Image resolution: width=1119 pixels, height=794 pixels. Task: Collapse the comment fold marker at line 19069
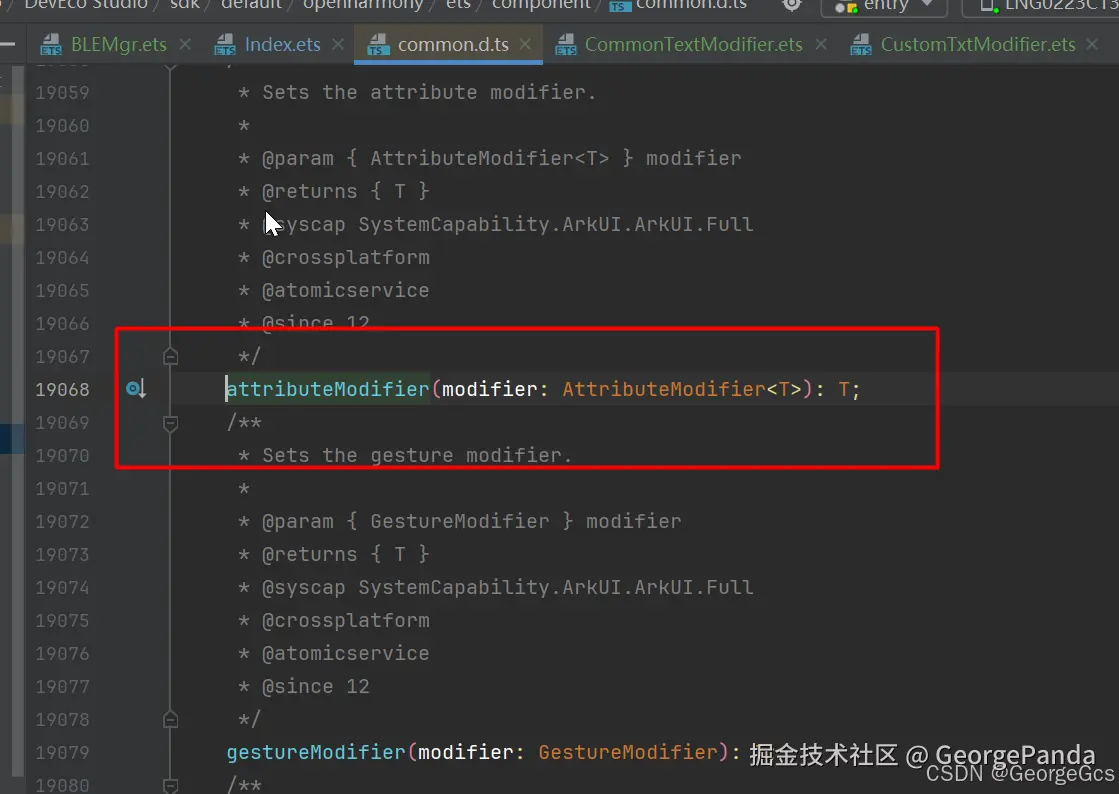(171, 423)
